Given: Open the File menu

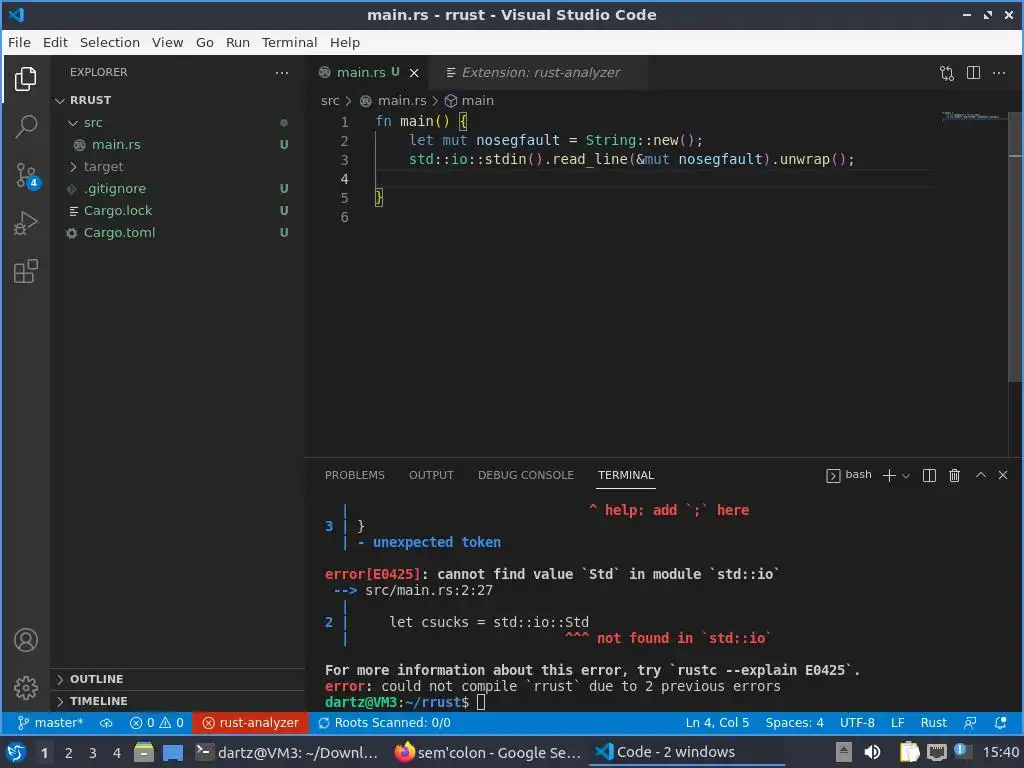Looking at the screenshot, I should point(19,42).
